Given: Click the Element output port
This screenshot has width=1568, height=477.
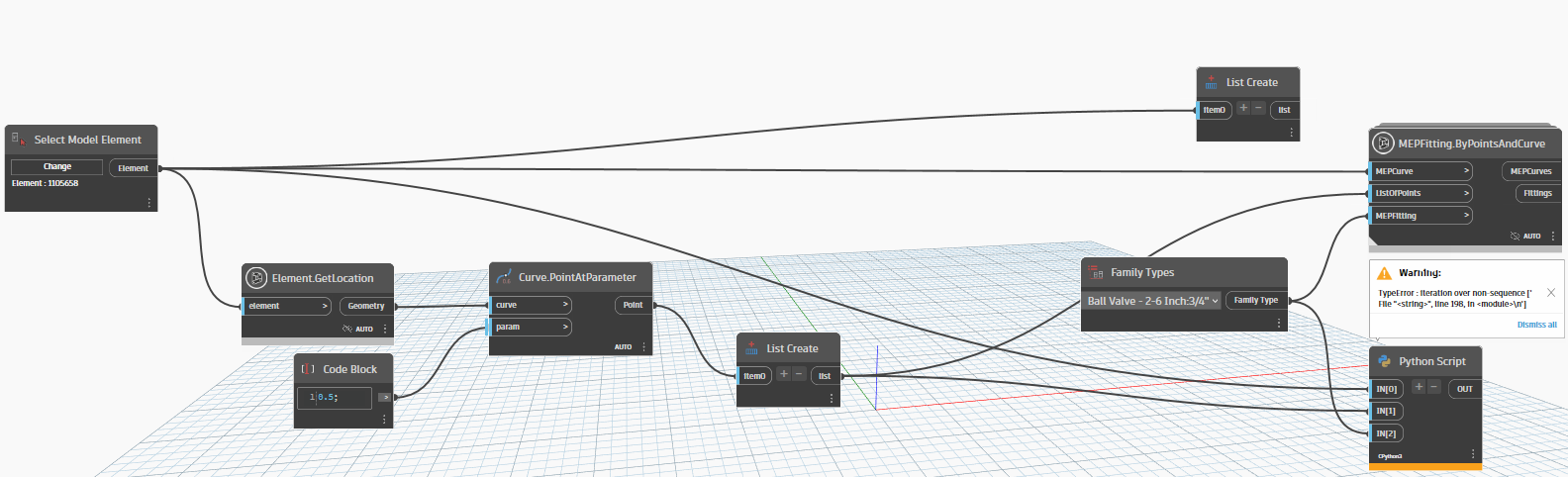Looking at the screenshot, I should (134, 168).
